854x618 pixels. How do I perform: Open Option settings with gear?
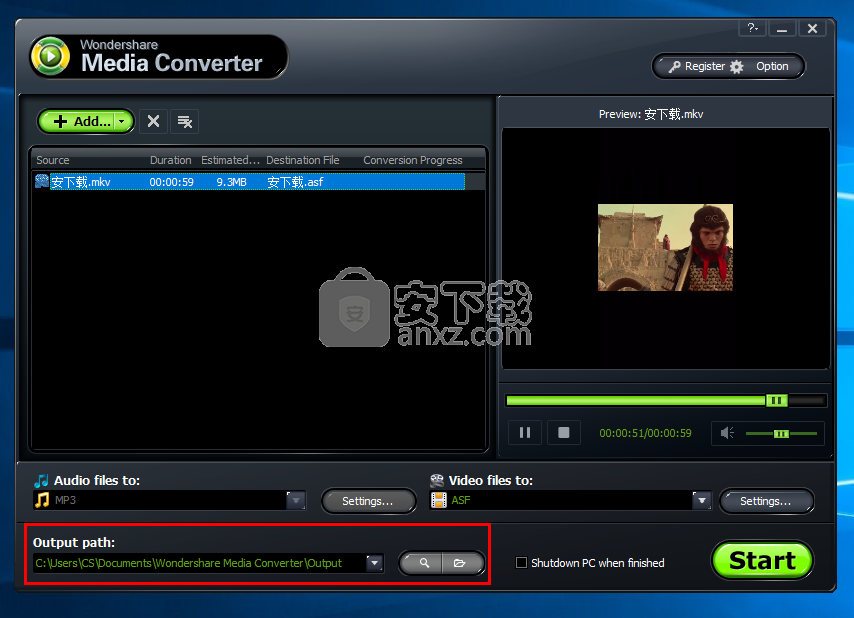(x=761, y=66)
